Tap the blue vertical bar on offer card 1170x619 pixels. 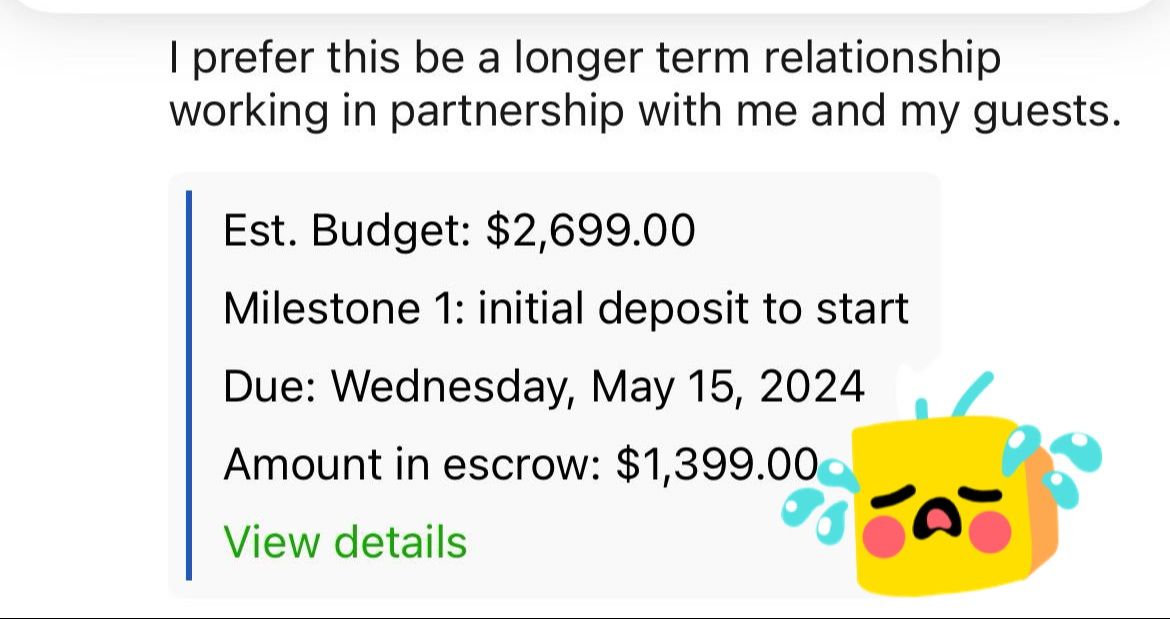coord(189,386)
